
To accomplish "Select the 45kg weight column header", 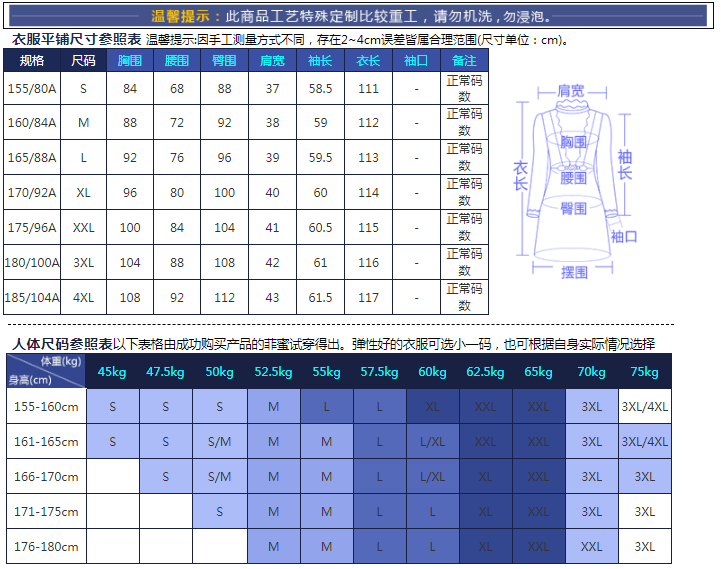I will click(112, 372).
